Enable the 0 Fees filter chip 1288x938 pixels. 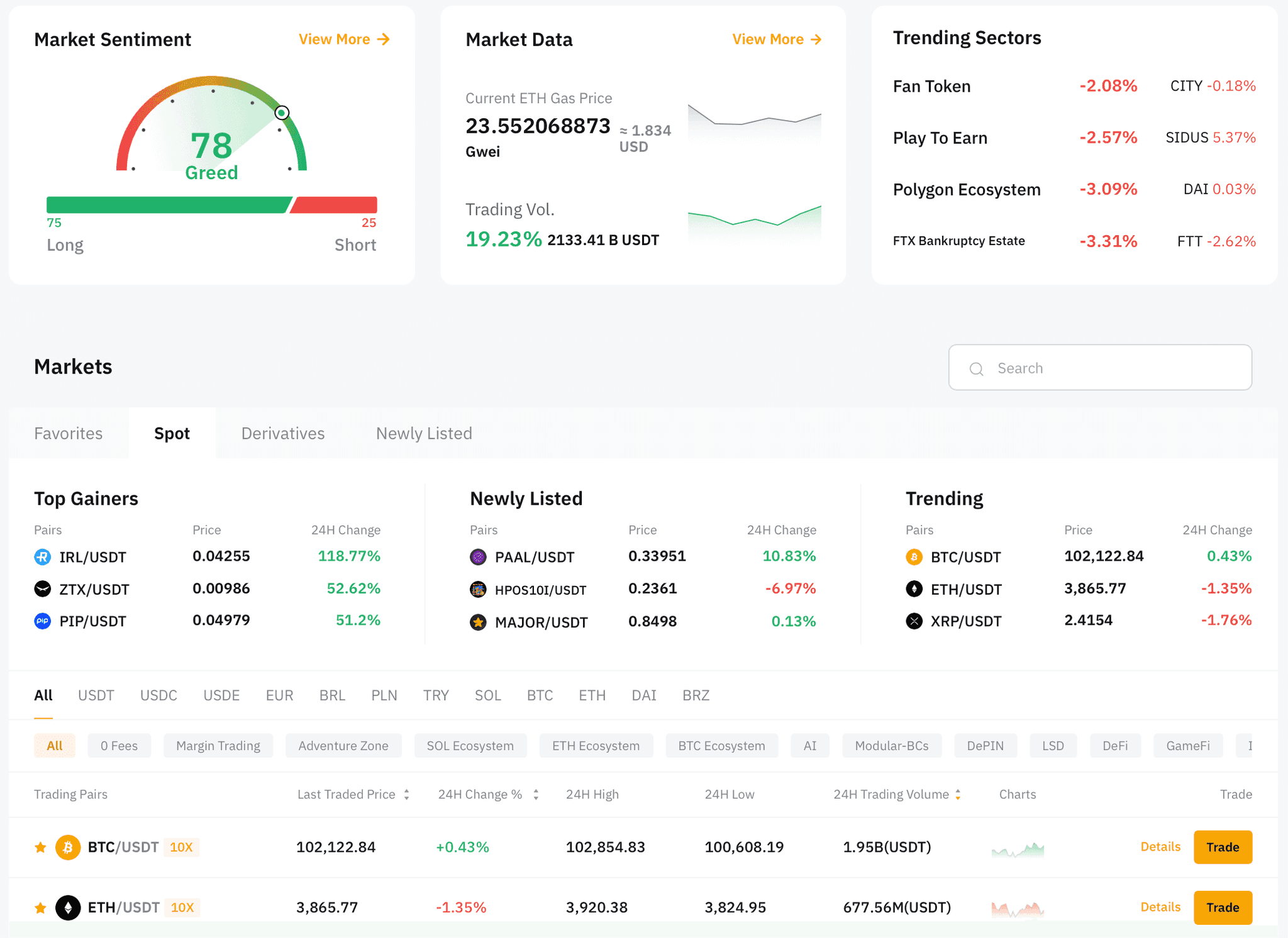pyautogui.click(x=119, y=746)
